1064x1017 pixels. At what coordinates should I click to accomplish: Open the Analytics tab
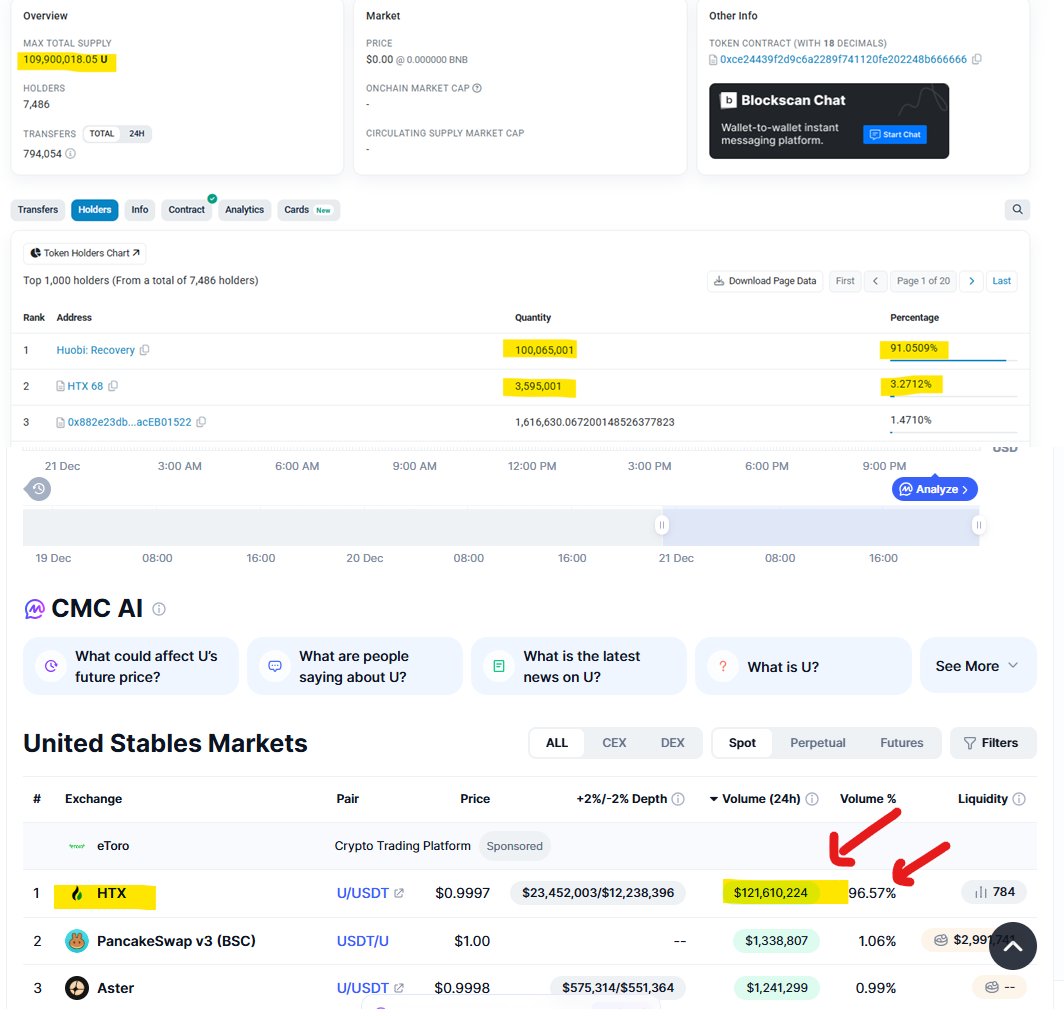coord(244,210)
